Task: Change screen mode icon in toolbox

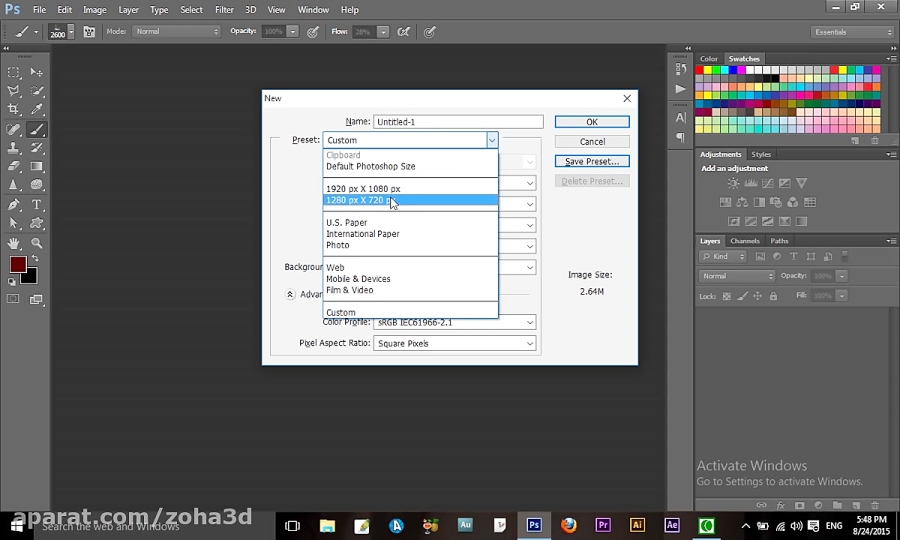Action: pyautogui.click(x=36, y=299)
